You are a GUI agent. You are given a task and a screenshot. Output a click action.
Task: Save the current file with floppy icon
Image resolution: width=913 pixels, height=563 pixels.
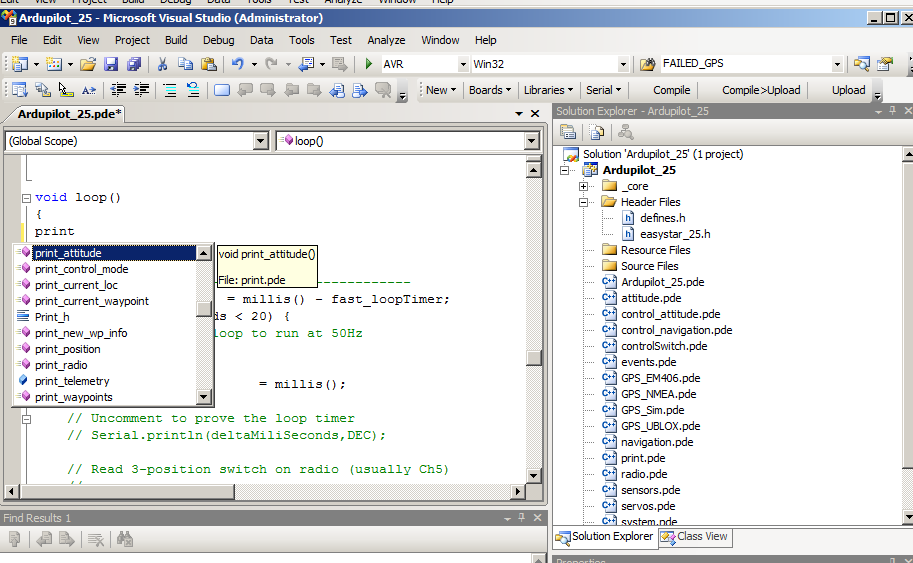click(111, 63)
